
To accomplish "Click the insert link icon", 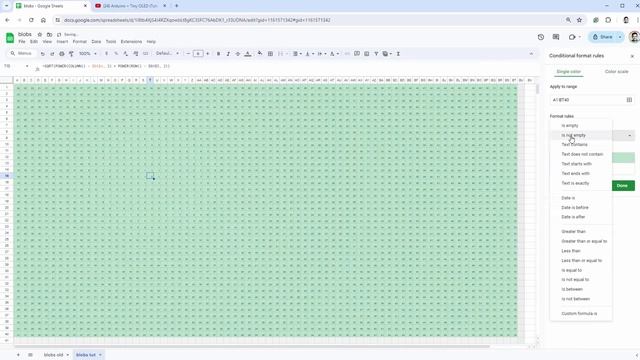I will click(347, 54).
